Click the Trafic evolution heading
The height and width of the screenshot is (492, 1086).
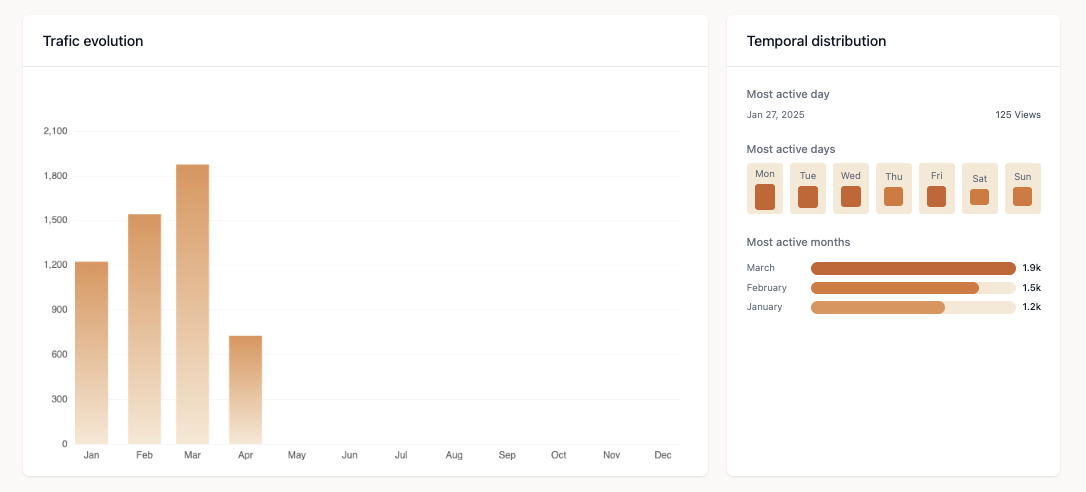(x=93, y=41)
